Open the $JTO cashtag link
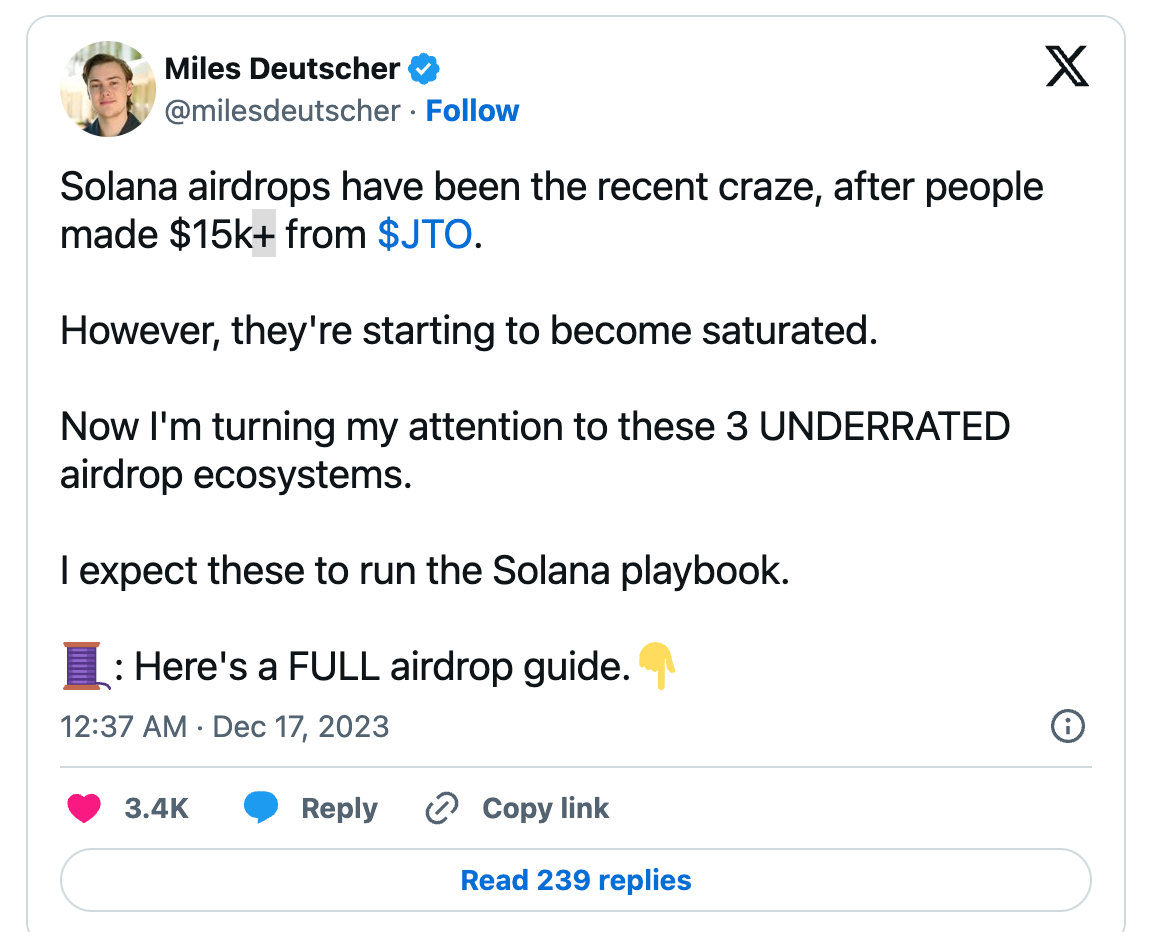 click(x=424, y=235)
